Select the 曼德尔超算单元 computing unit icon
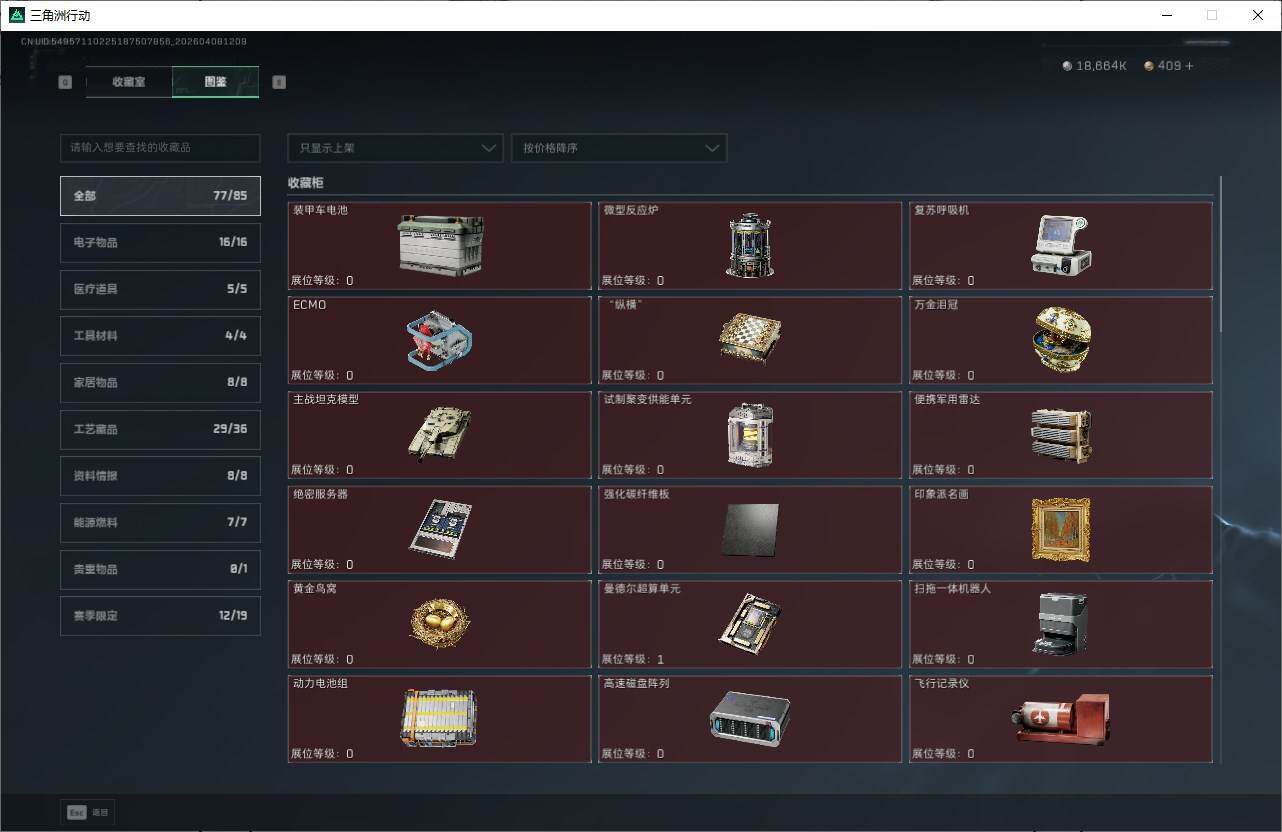 pyautogui.click(x=750, y=623)
